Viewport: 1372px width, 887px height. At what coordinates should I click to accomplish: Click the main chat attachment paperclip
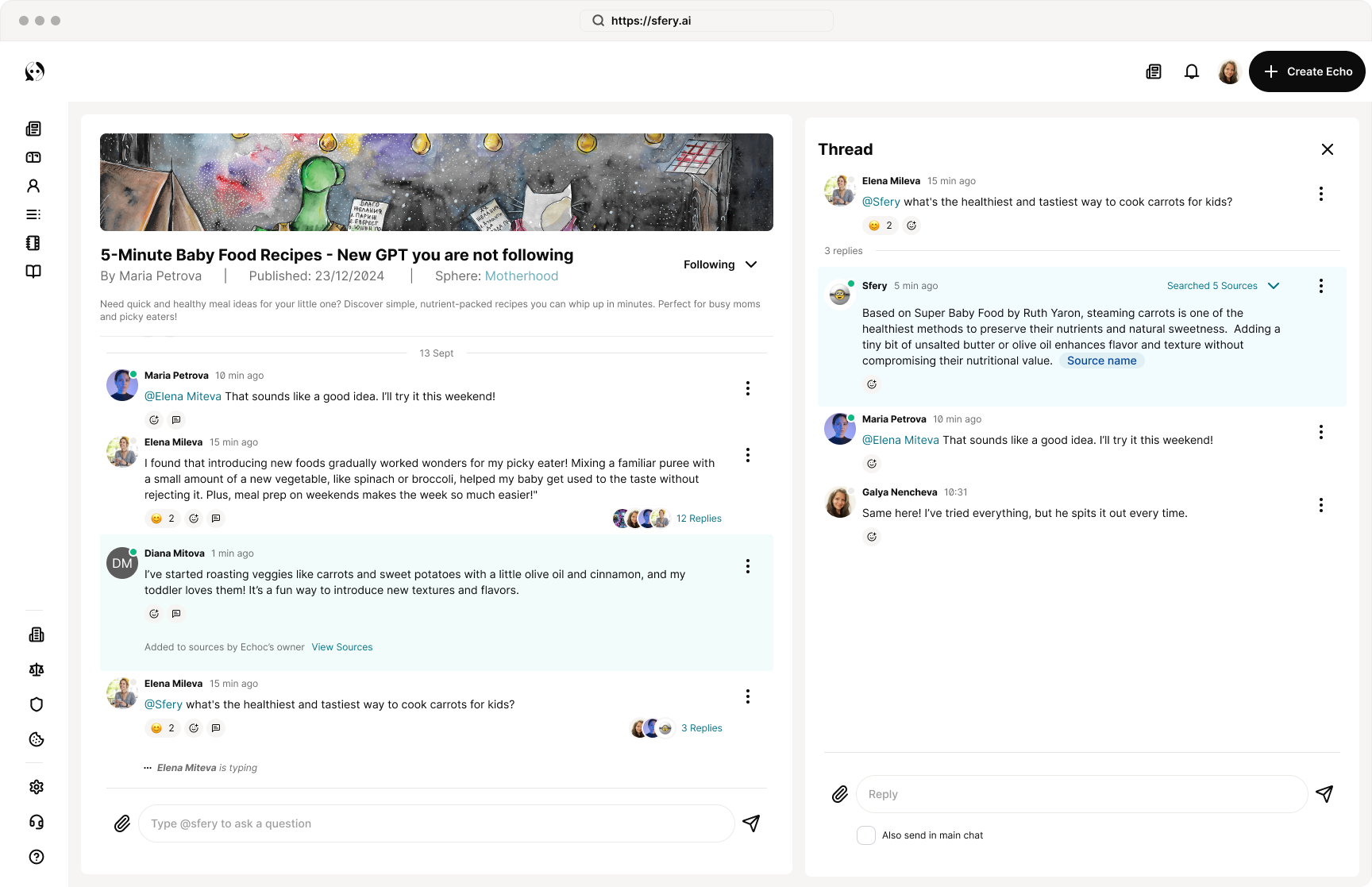122,823
